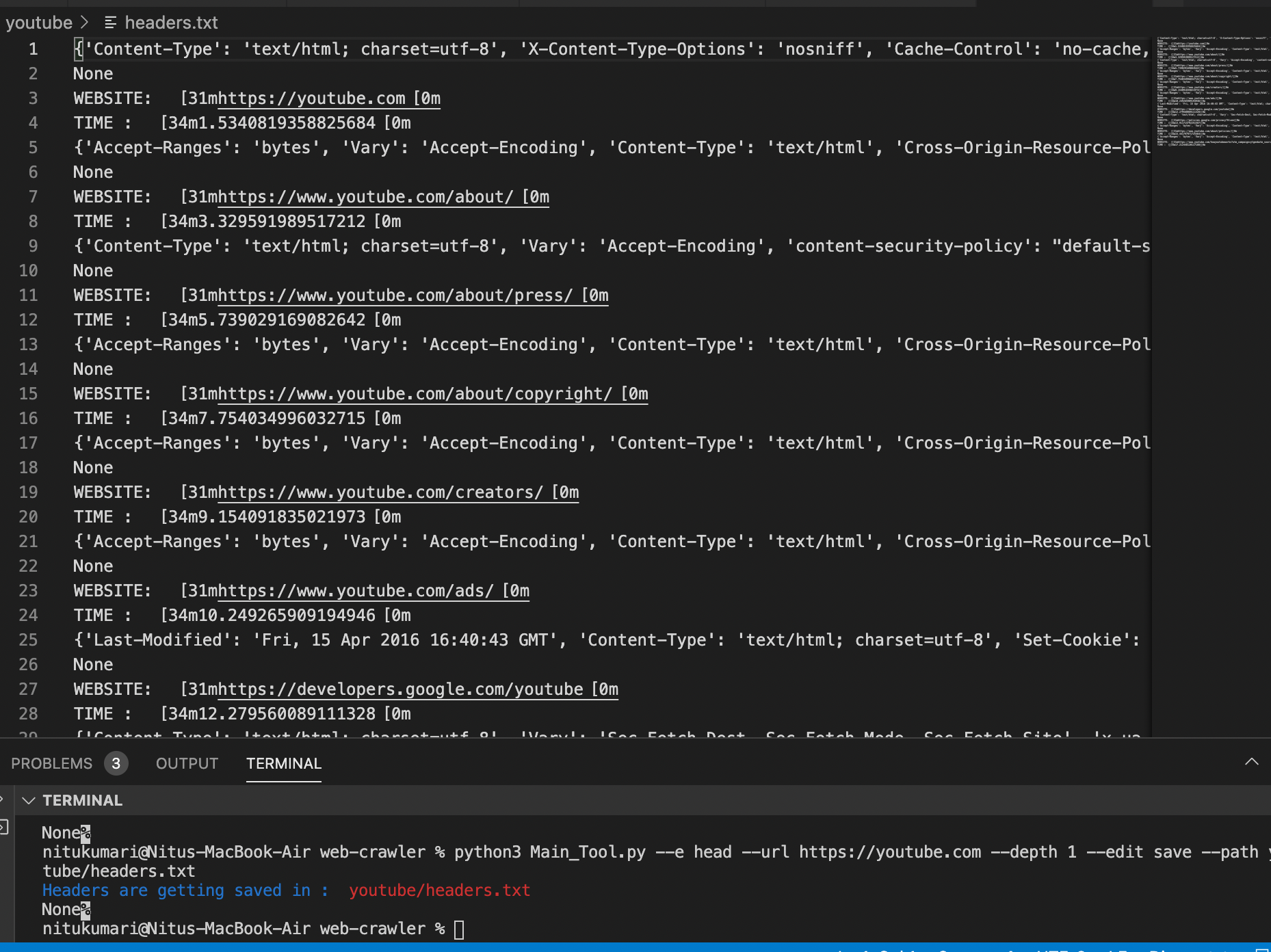Viewport: 1271px width, 952px height.
Task: Click 'None' text on line 2
Action: (x=93, y=74)
